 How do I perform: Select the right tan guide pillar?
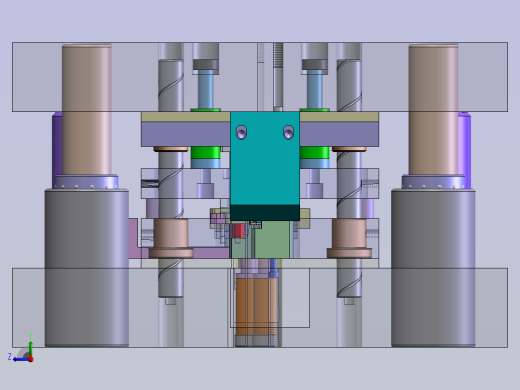[433, 109]
